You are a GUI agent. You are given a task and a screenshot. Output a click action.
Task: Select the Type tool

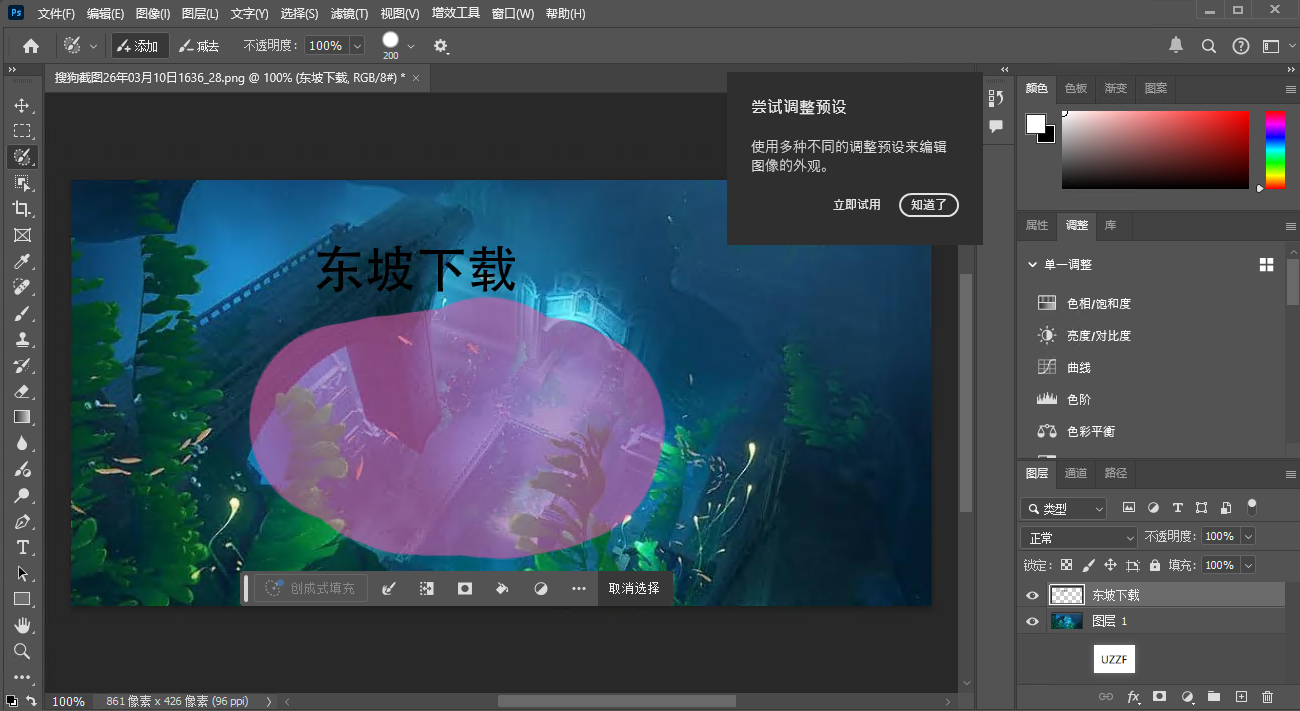click(x=24, y=547)
